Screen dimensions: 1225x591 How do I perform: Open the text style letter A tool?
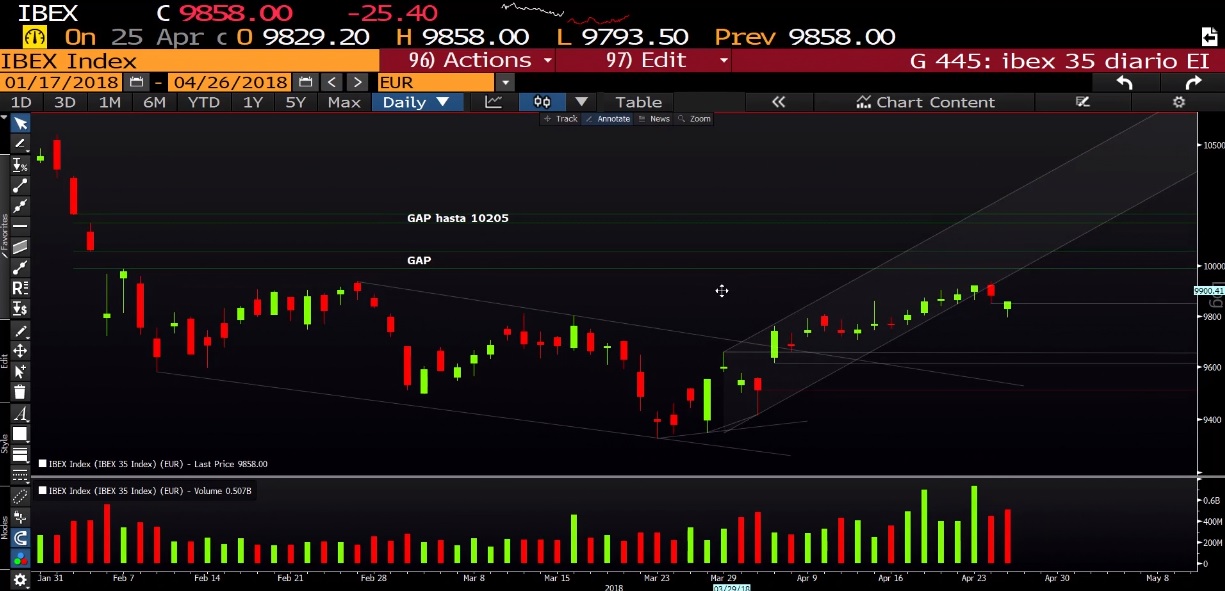pyautogui.click(x=20, y=414)
